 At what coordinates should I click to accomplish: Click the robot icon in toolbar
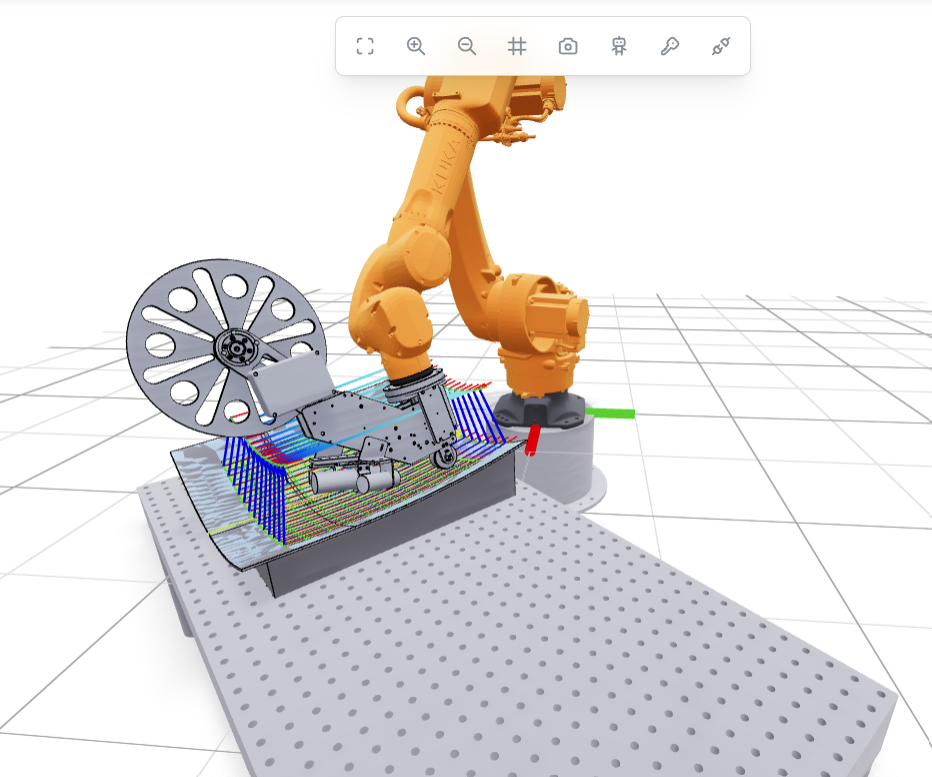(619, 46)
